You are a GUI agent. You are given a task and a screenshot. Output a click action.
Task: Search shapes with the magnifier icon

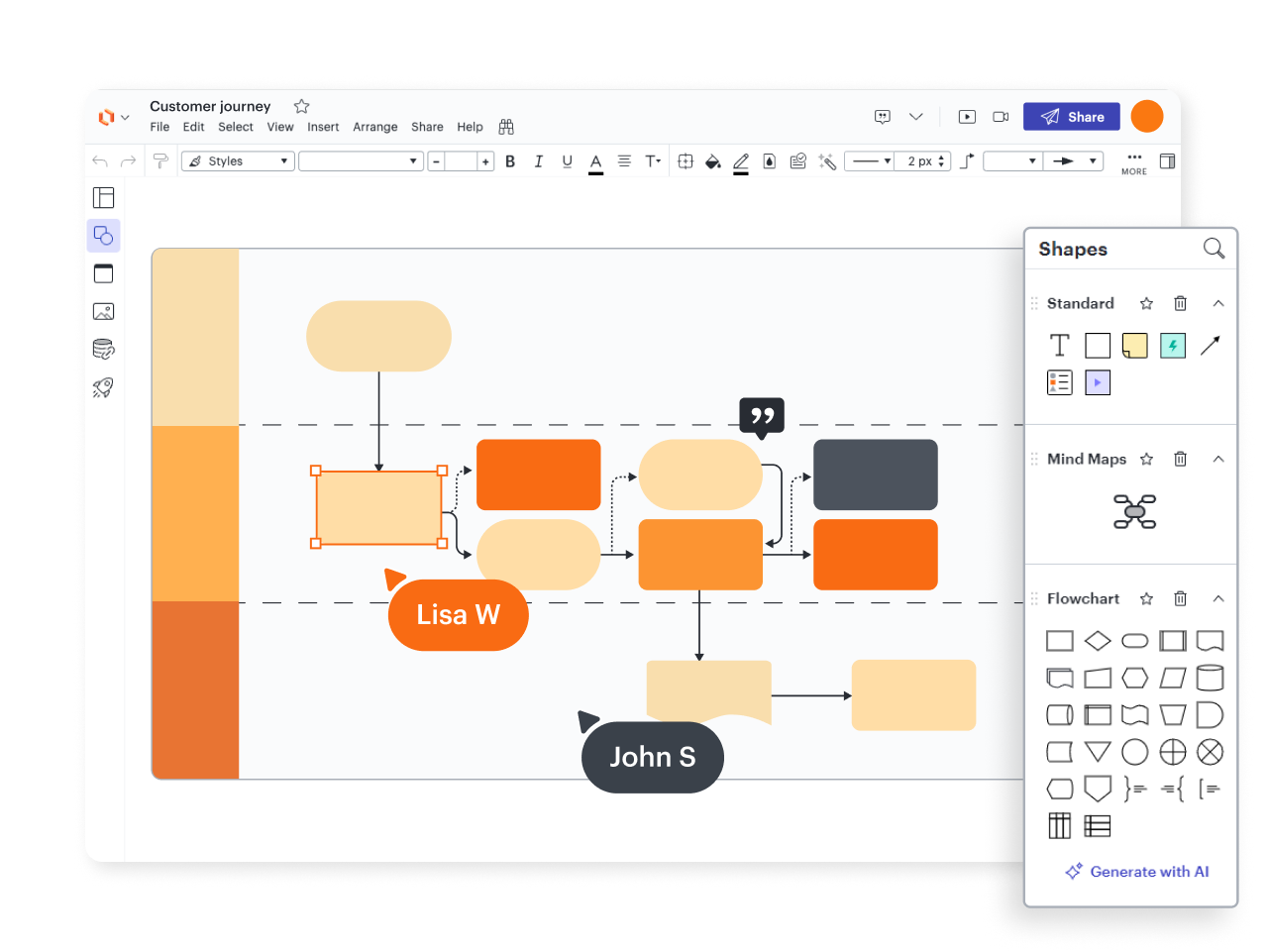coord(1214,249)
